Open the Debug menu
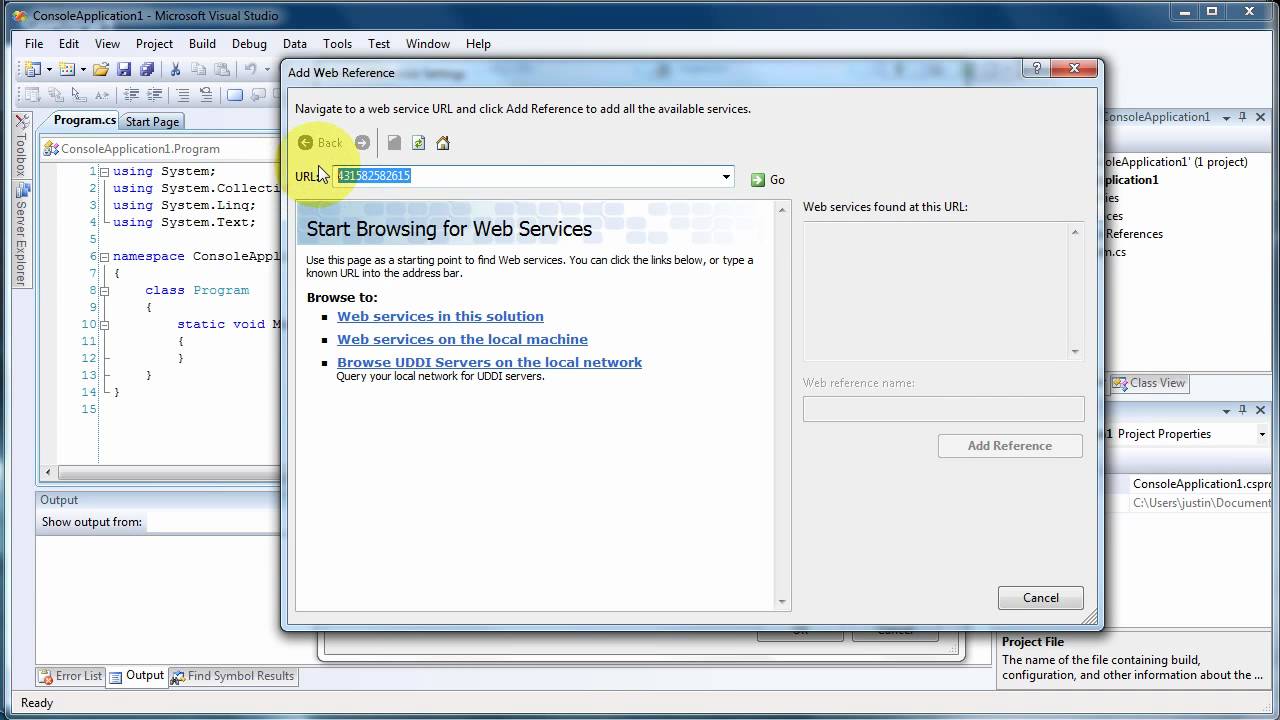 [249, 44]
